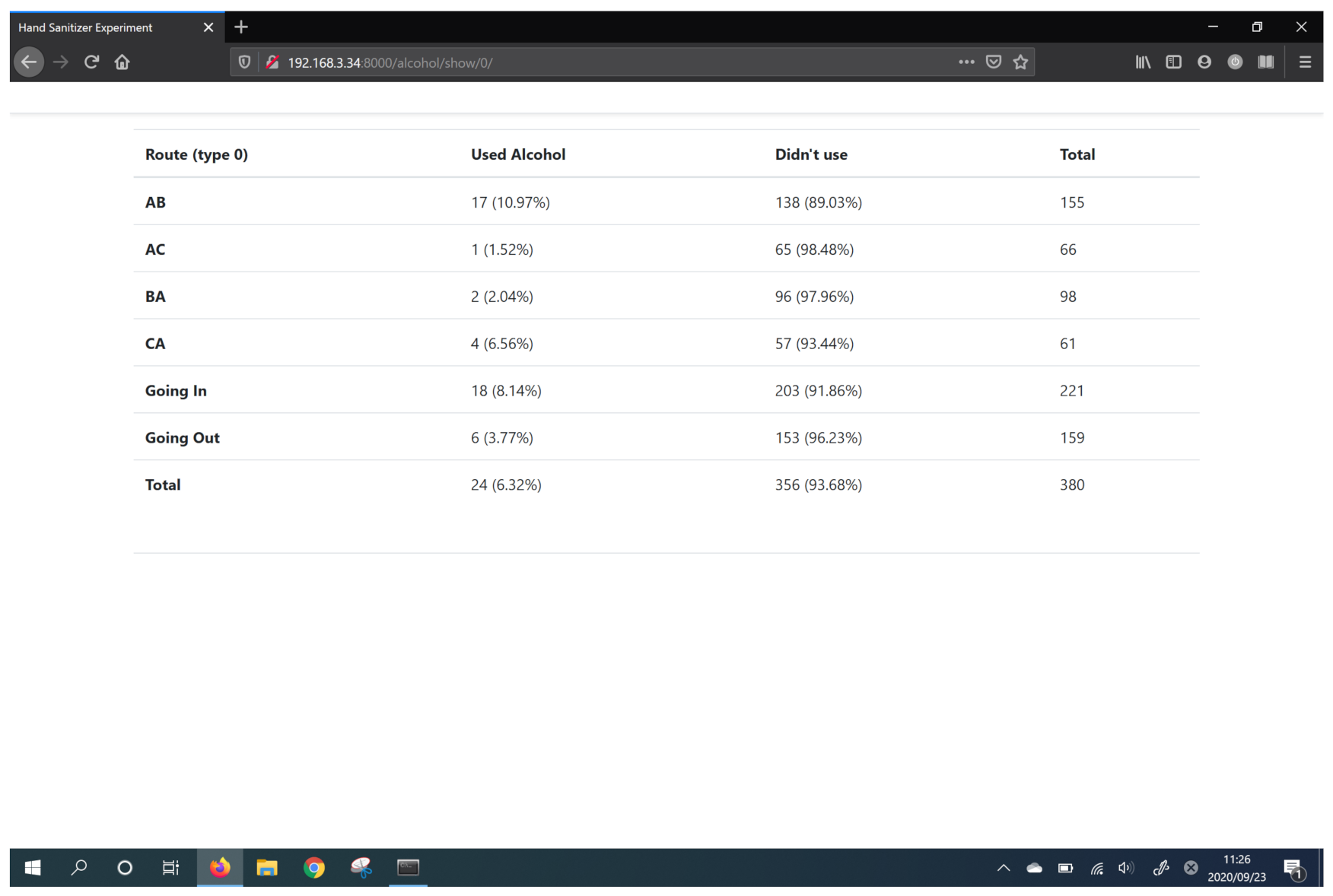
Task: Open the volume icon in system tray
Action: (x=1127, y=867)
